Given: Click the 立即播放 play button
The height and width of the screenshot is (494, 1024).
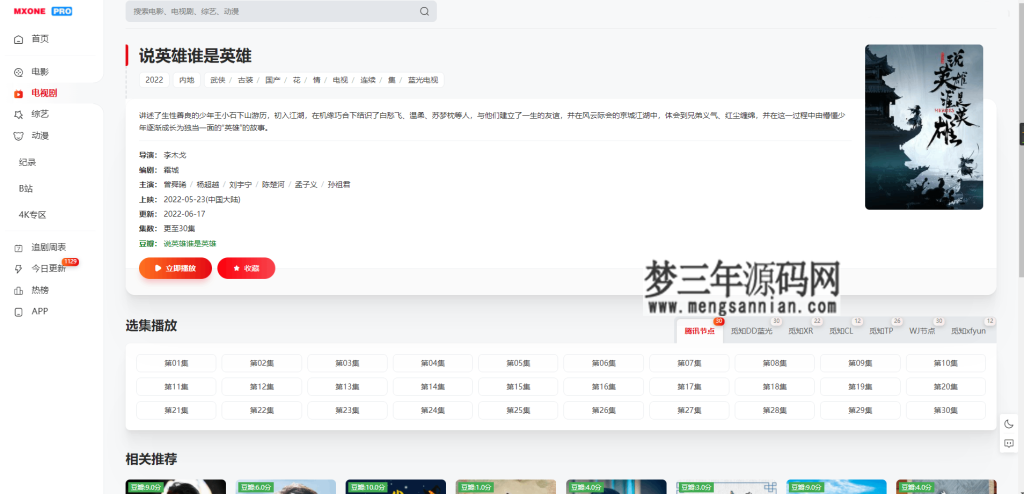Looking at the screenshot, I should point(176,268).
